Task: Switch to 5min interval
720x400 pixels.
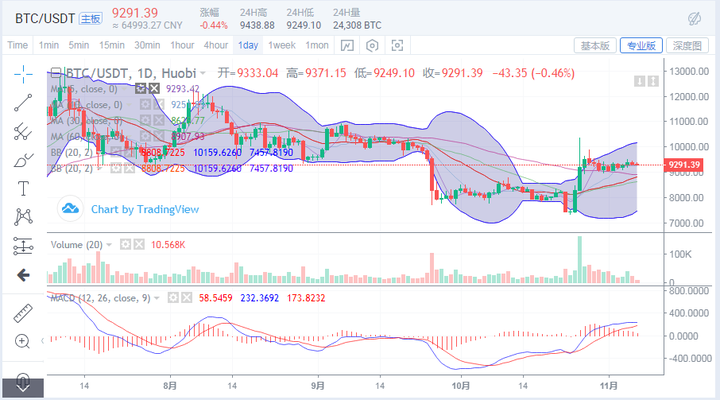Action: coord(79,45)
